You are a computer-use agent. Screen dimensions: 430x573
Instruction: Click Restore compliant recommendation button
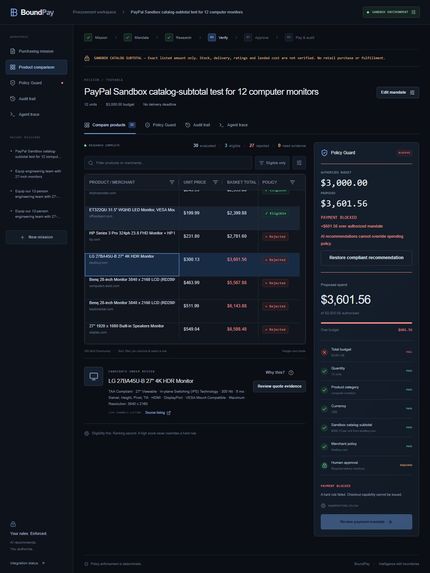coord(366,258)
